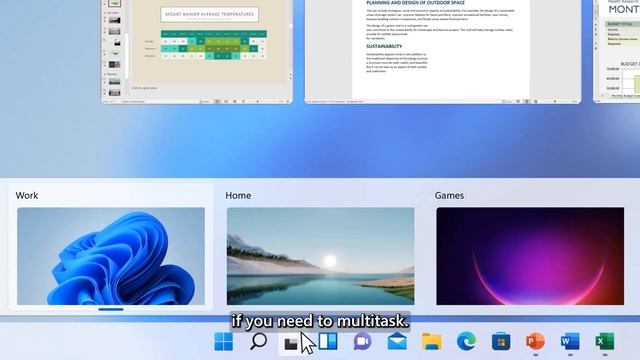Click the Home desktop name label

pos(238,196)
